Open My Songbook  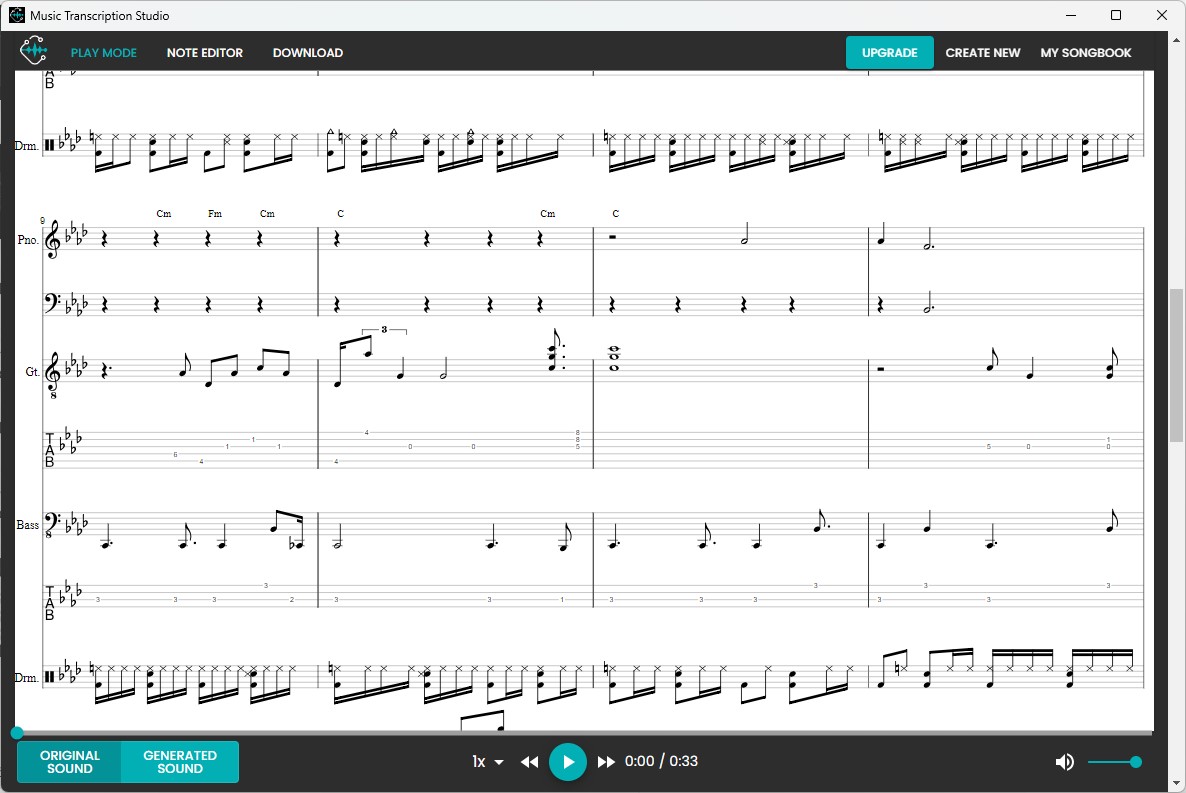coord(1086,52)
